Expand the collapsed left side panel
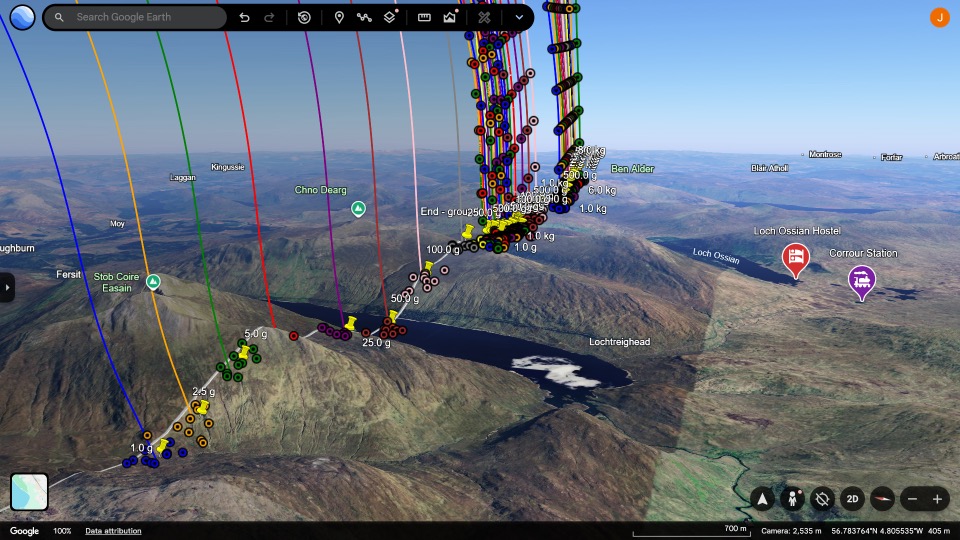The width and height of the screenshot is (960, 540). [x=7, y=287]
